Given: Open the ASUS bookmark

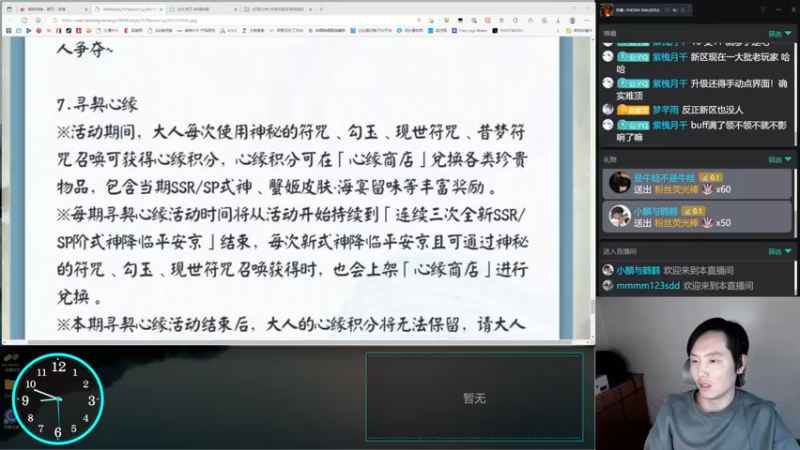Looking at the screenshot, I should pyautogui.click(x=228, y=31).
